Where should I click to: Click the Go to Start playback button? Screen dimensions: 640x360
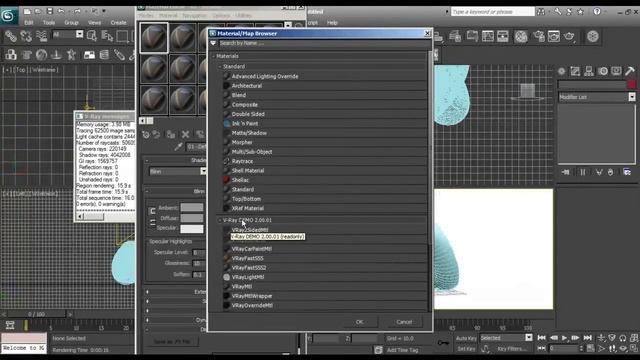pos(542,338)
